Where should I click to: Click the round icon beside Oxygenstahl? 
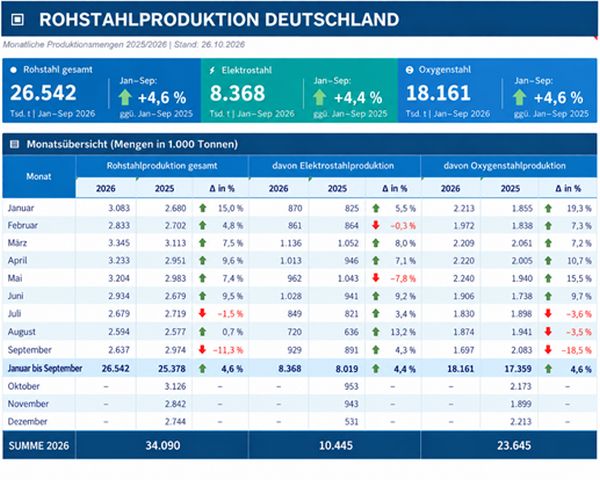(409, 70)
